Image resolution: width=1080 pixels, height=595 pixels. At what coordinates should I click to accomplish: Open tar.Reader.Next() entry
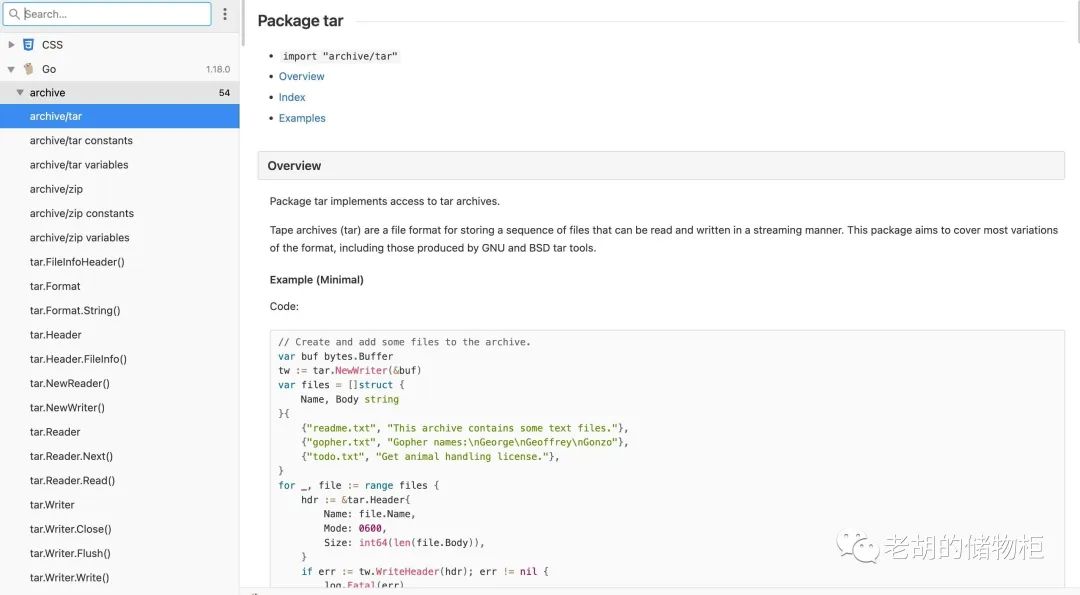point(120,456)
